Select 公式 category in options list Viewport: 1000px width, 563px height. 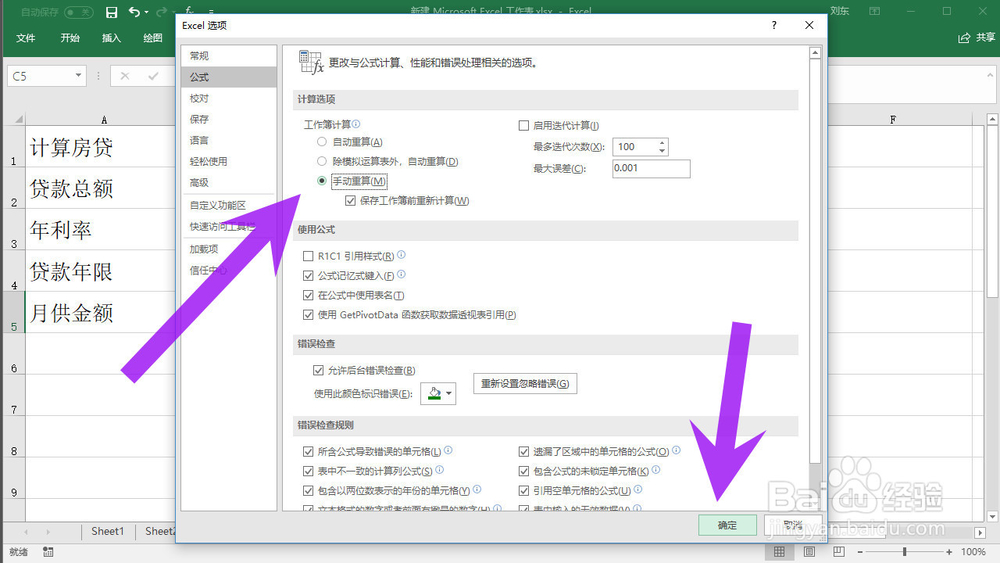tap(229, 77)
